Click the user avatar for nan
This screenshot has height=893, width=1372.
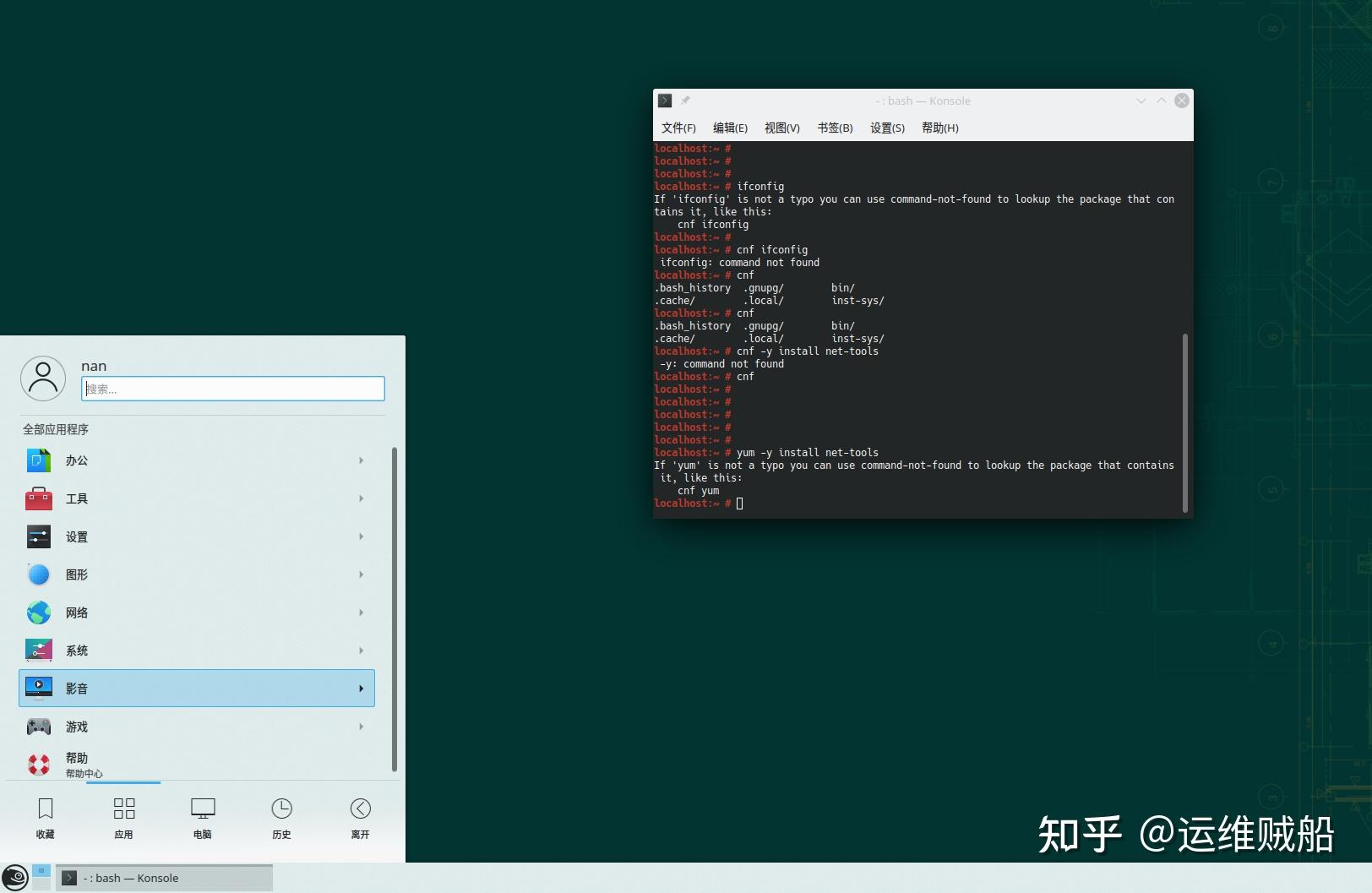(x=43, y=378)
